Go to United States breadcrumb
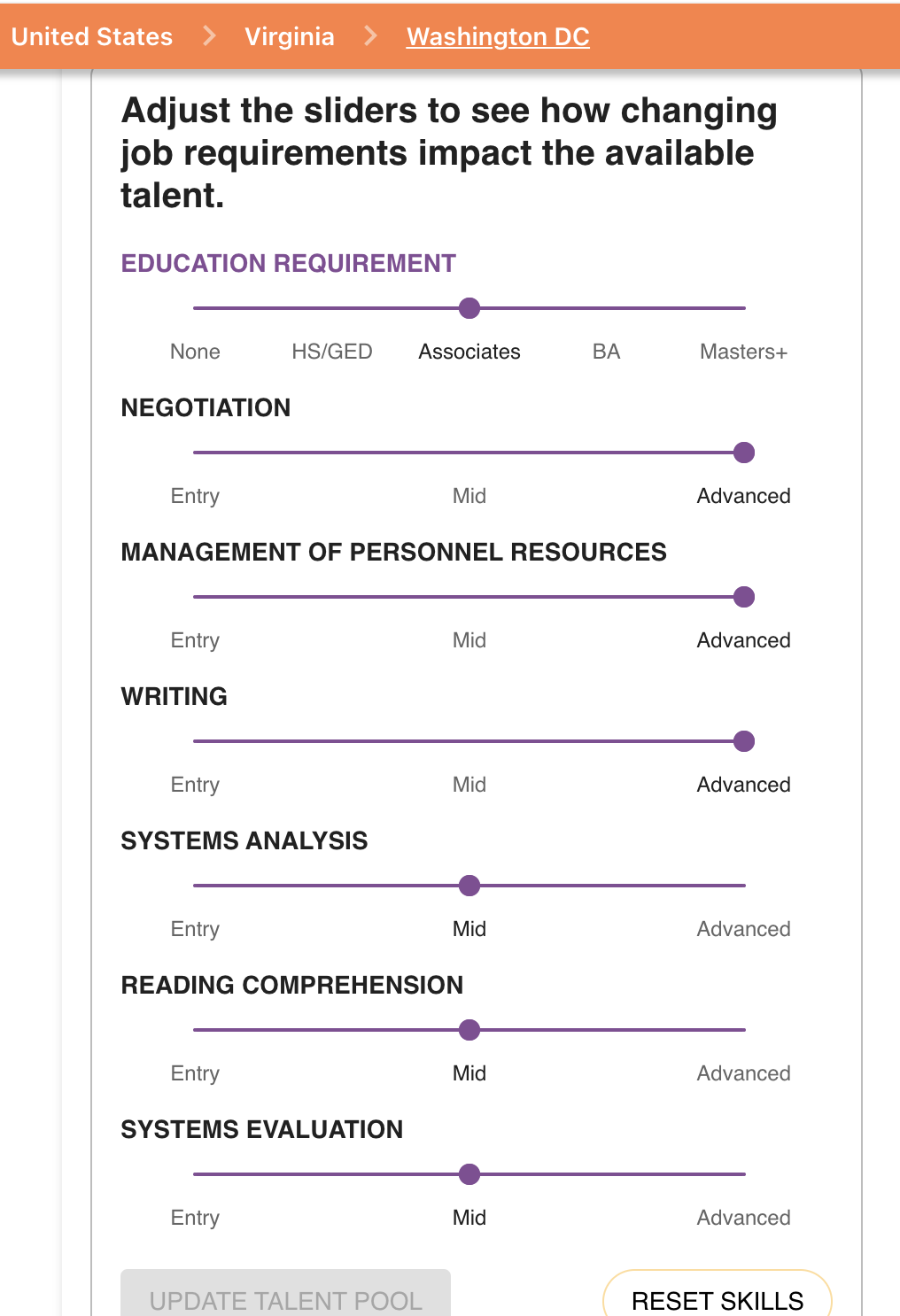This screenshot has width=900, height=1316. tap(92, 36)
